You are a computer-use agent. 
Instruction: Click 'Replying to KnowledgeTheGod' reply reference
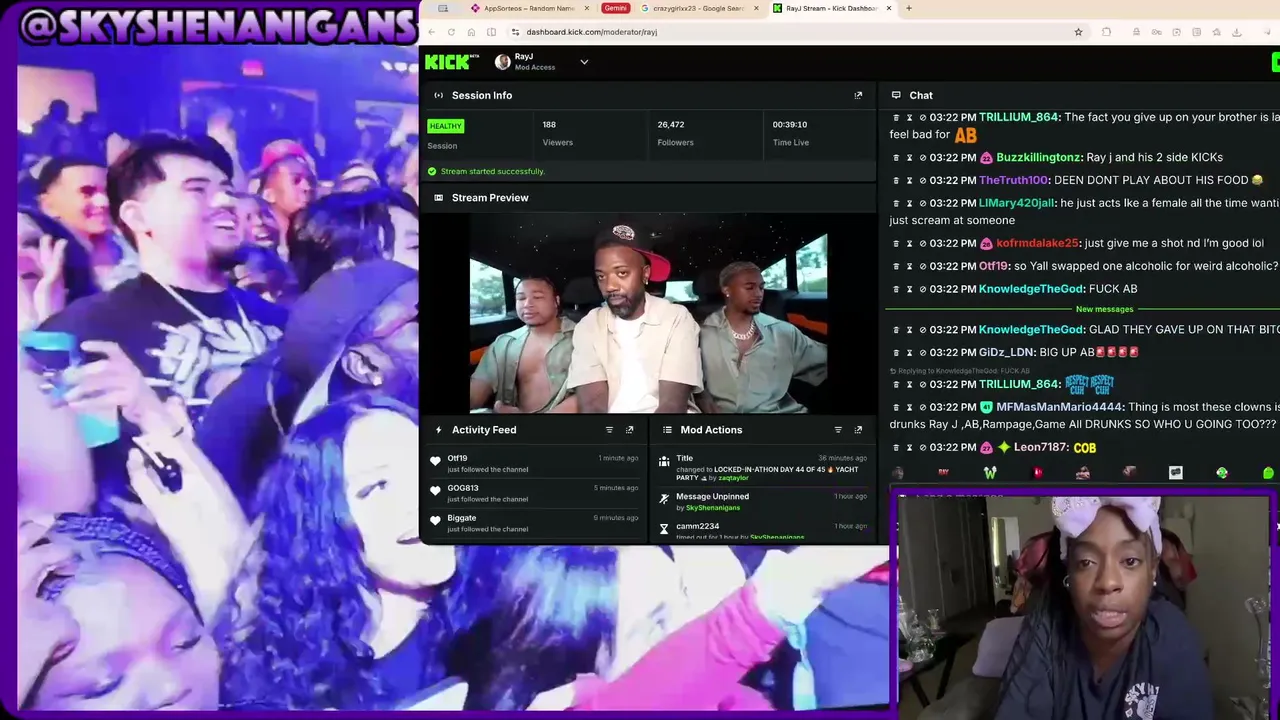[960, 371]
